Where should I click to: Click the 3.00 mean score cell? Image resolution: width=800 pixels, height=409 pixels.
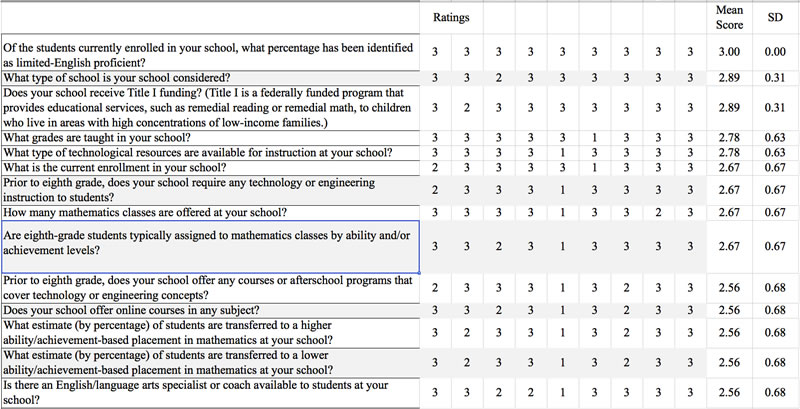729,54
